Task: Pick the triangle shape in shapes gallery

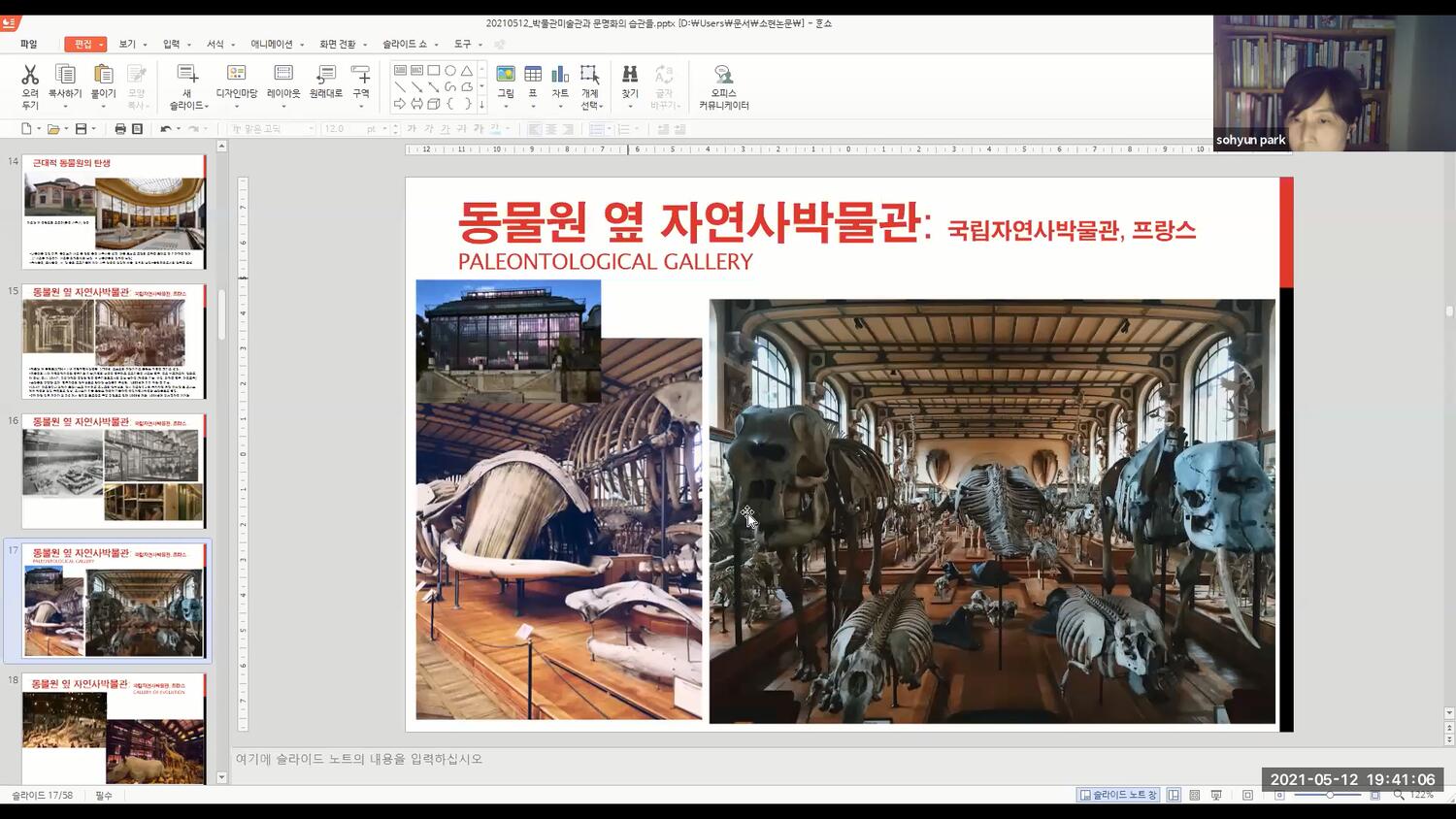Action: 467,71
